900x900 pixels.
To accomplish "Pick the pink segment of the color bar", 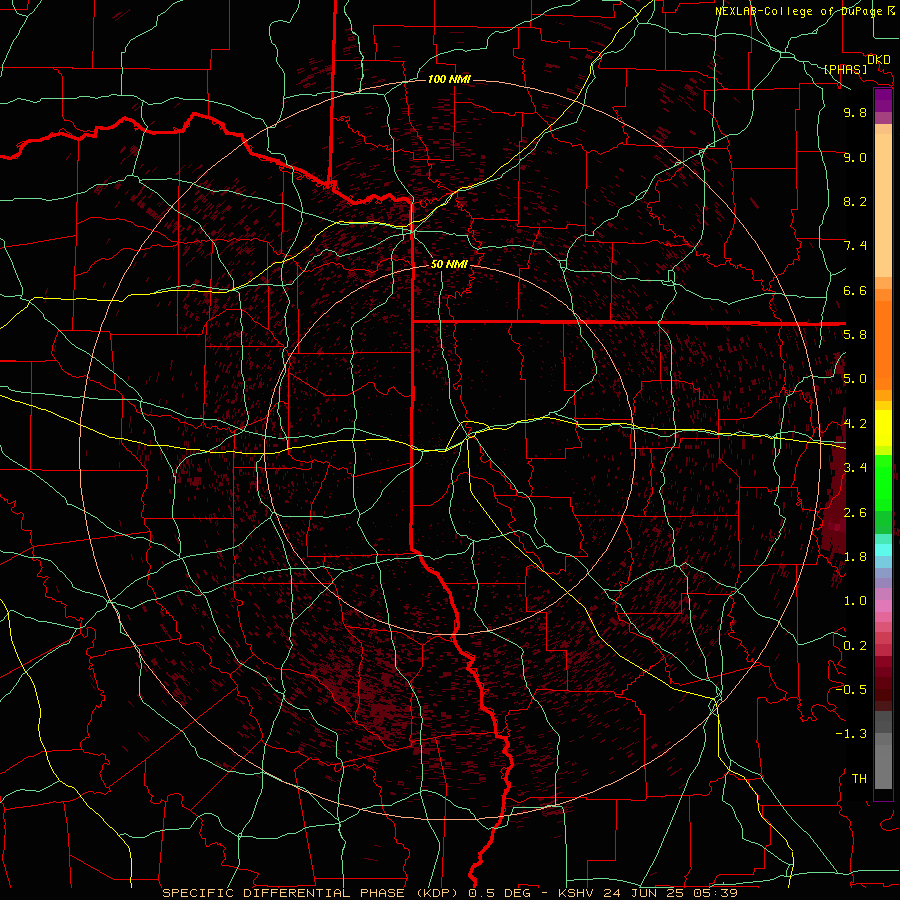I will click(883, 606).
